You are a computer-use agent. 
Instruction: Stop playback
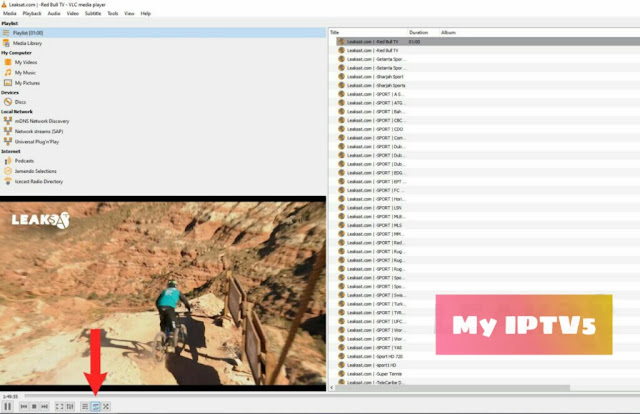pos(34,407)
